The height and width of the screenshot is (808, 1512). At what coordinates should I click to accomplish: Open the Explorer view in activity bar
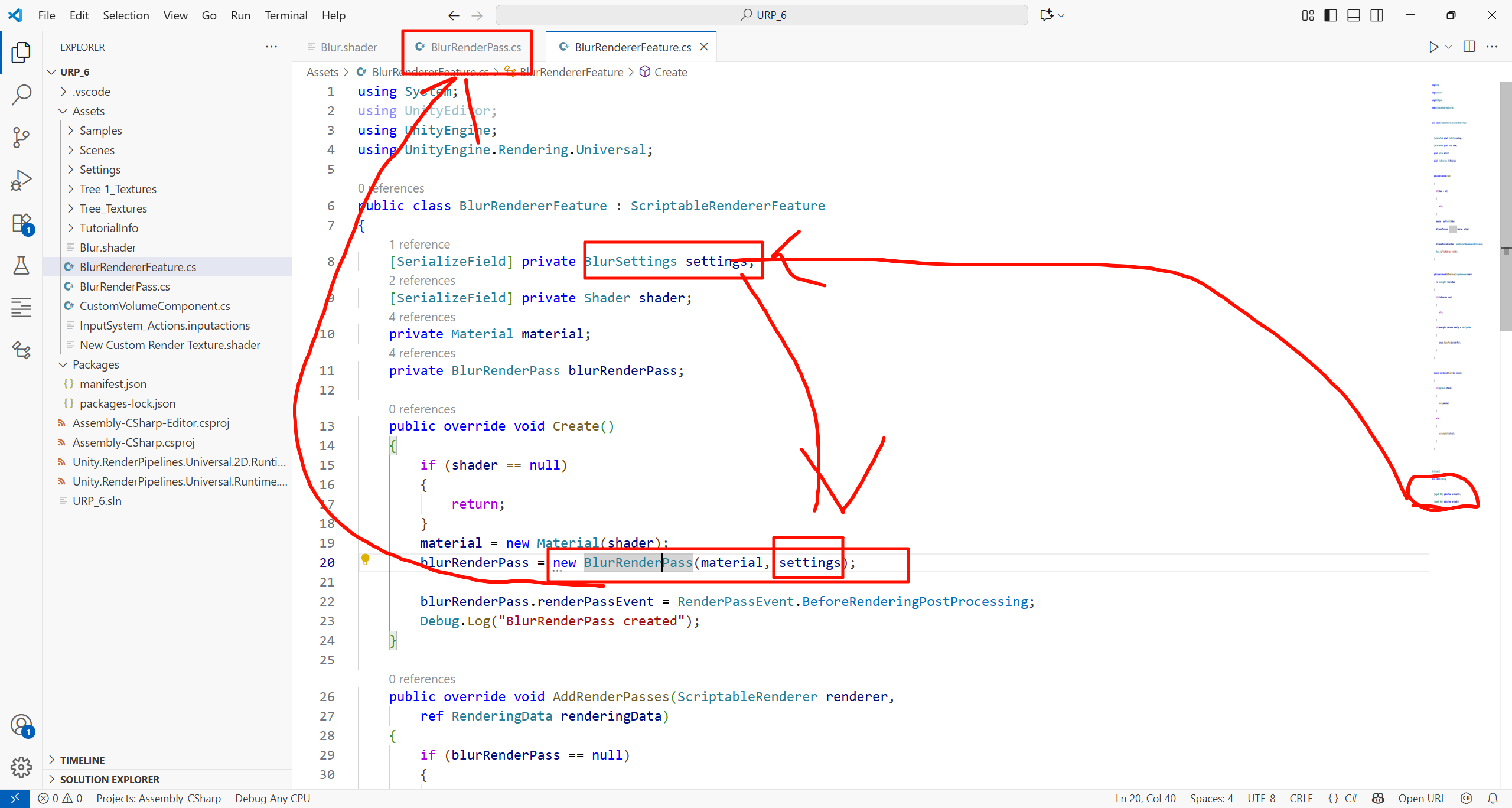click(21, 53)
